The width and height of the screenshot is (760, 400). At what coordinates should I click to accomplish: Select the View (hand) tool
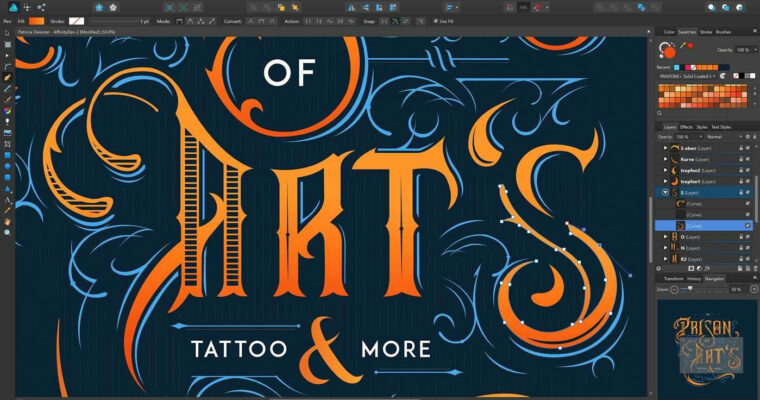[7, 222]
